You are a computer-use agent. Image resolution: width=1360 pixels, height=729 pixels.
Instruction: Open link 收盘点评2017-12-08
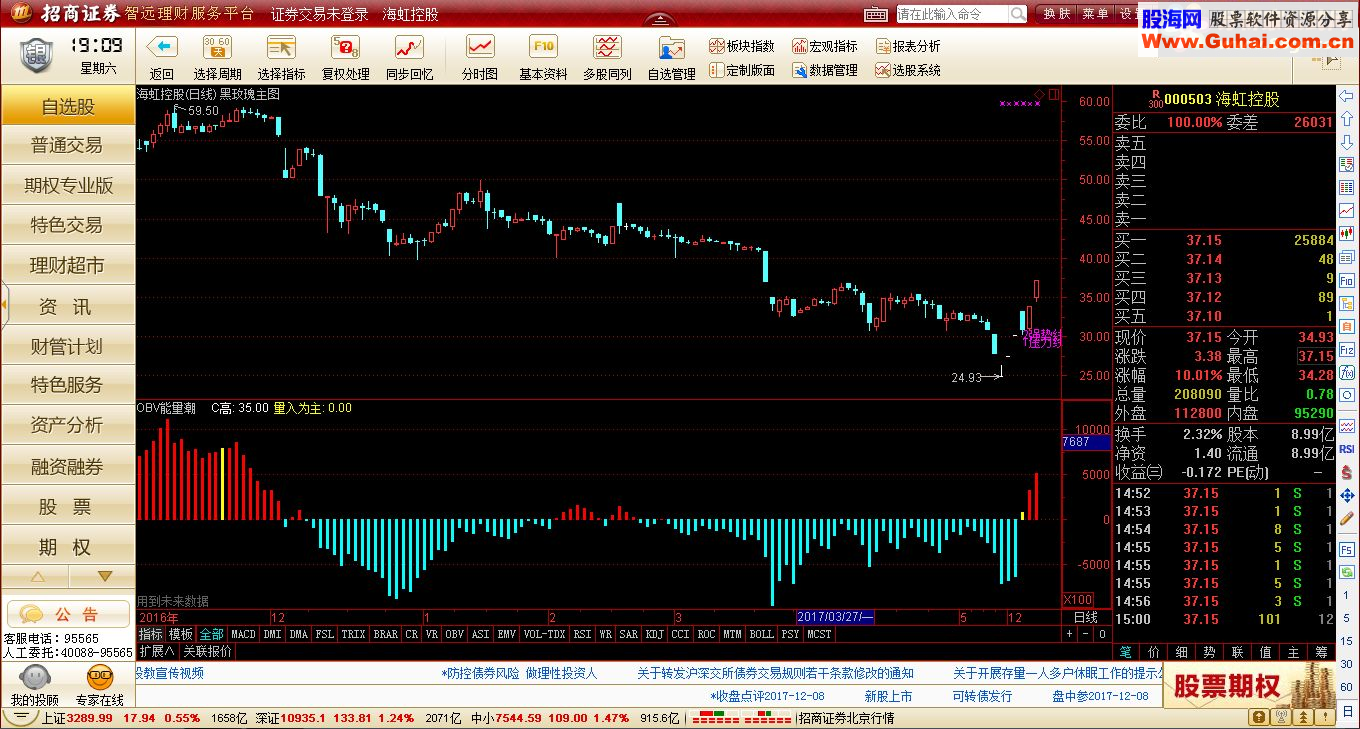point(768,696)
